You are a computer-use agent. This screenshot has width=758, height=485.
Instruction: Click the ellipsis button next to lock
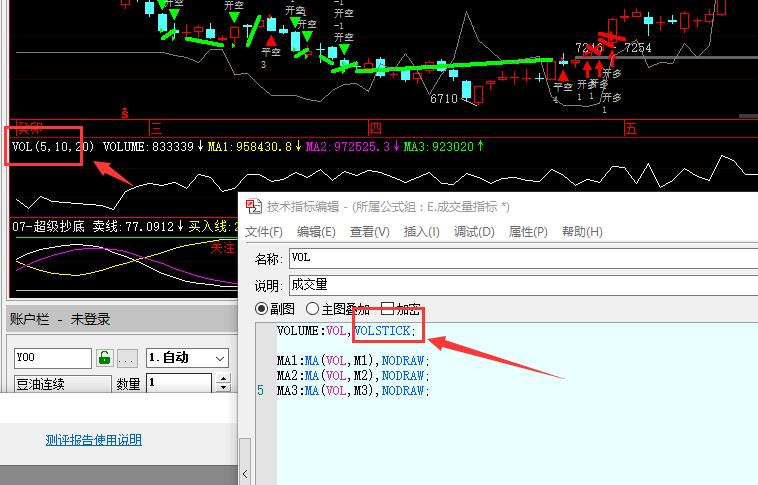126,358
